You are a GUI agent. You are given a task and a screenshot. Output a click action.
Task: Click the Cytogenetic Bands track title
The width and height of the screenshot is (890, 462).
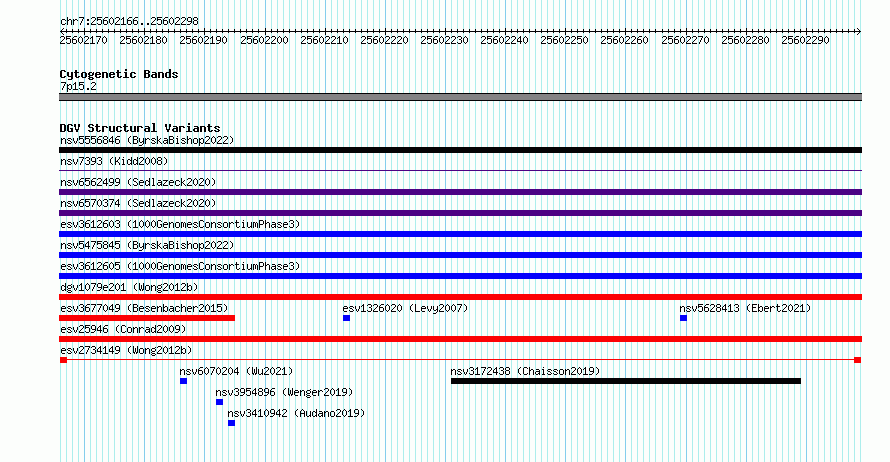point(119,74)
